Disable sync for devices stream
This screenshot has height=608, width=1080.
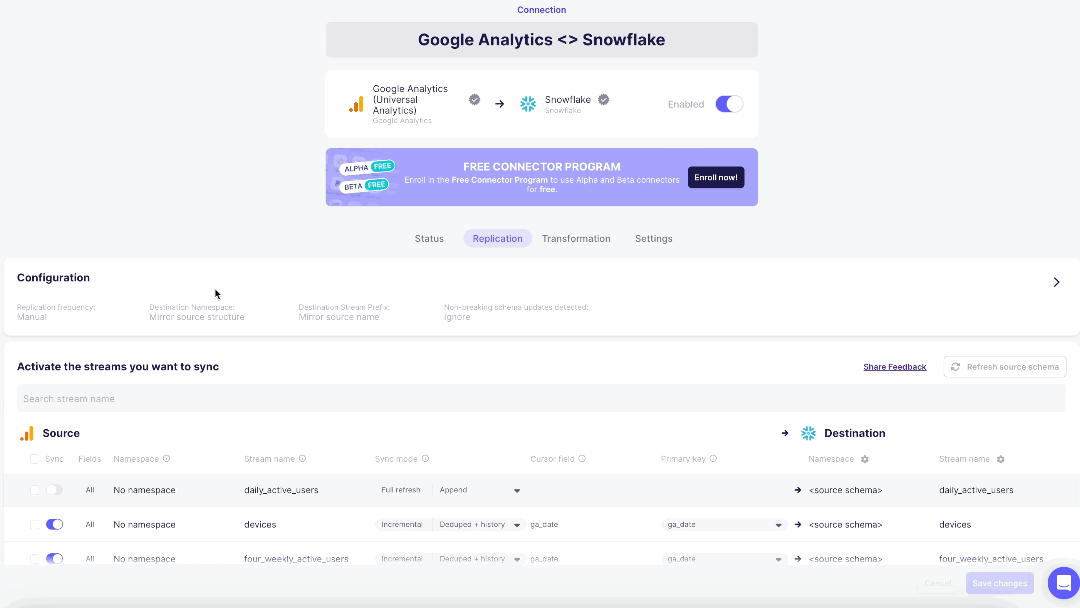click(54, 525)
